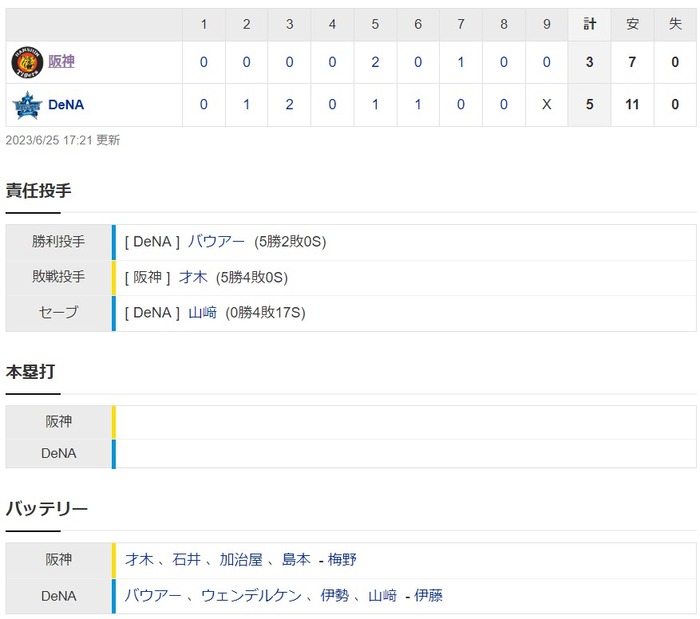This screenshot has width=700, height=619.
Task: Open the DeNA team link in scoreboard
Action: (66, 104)
